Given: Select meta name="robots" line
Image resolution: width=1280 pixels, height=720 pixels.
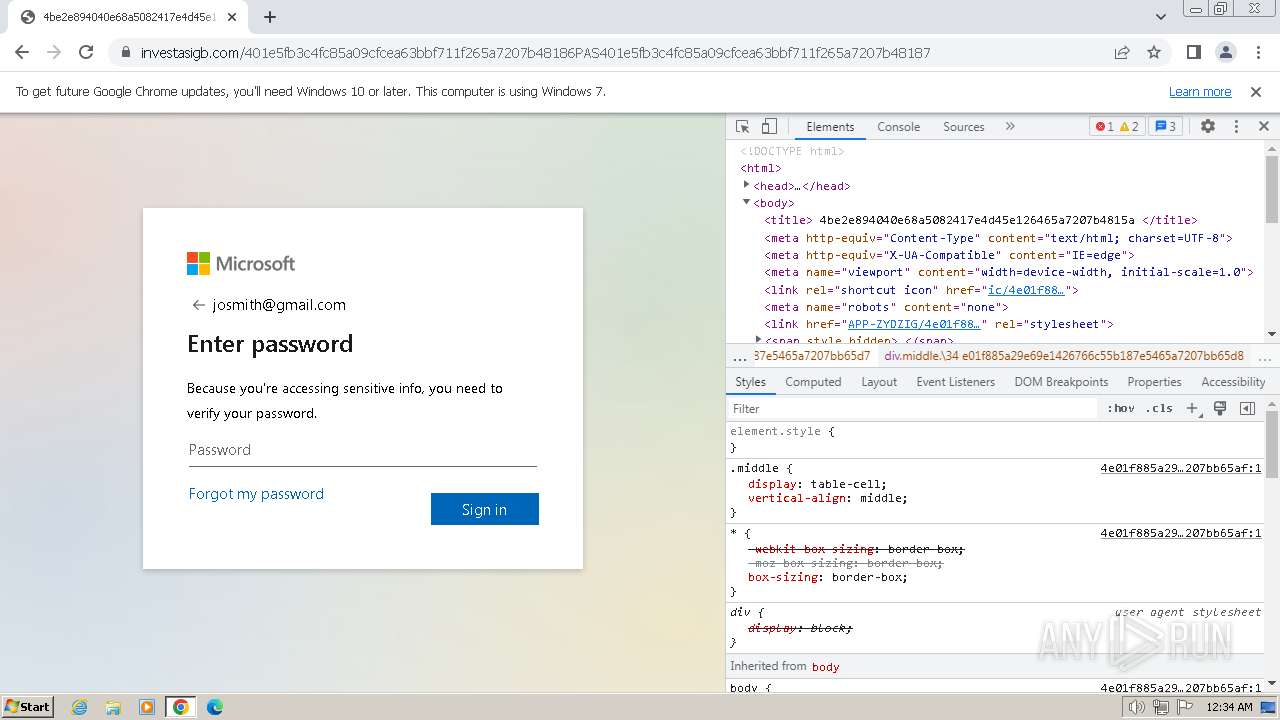Looking at the screenshot, I should tap(886, 307).
